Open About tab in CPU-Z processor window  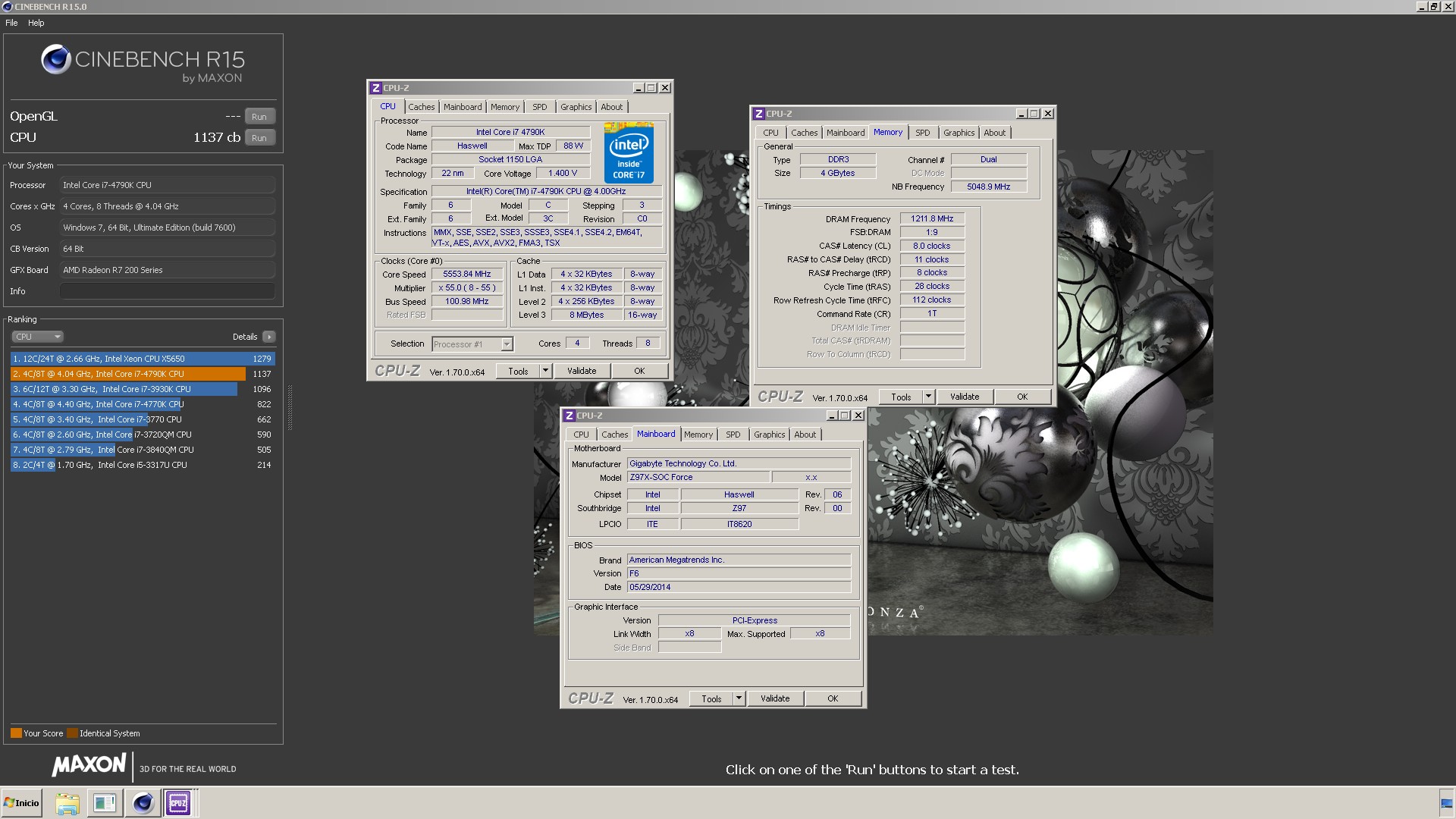click(612, 107)
